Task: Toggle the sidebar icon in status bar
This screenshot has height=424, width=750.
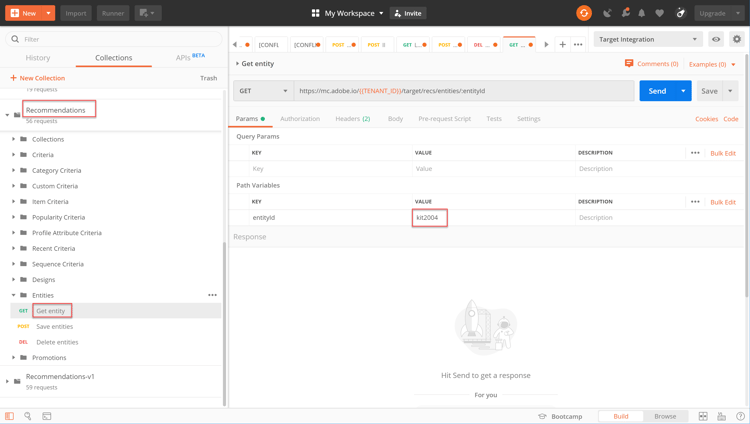Action: 10,416
